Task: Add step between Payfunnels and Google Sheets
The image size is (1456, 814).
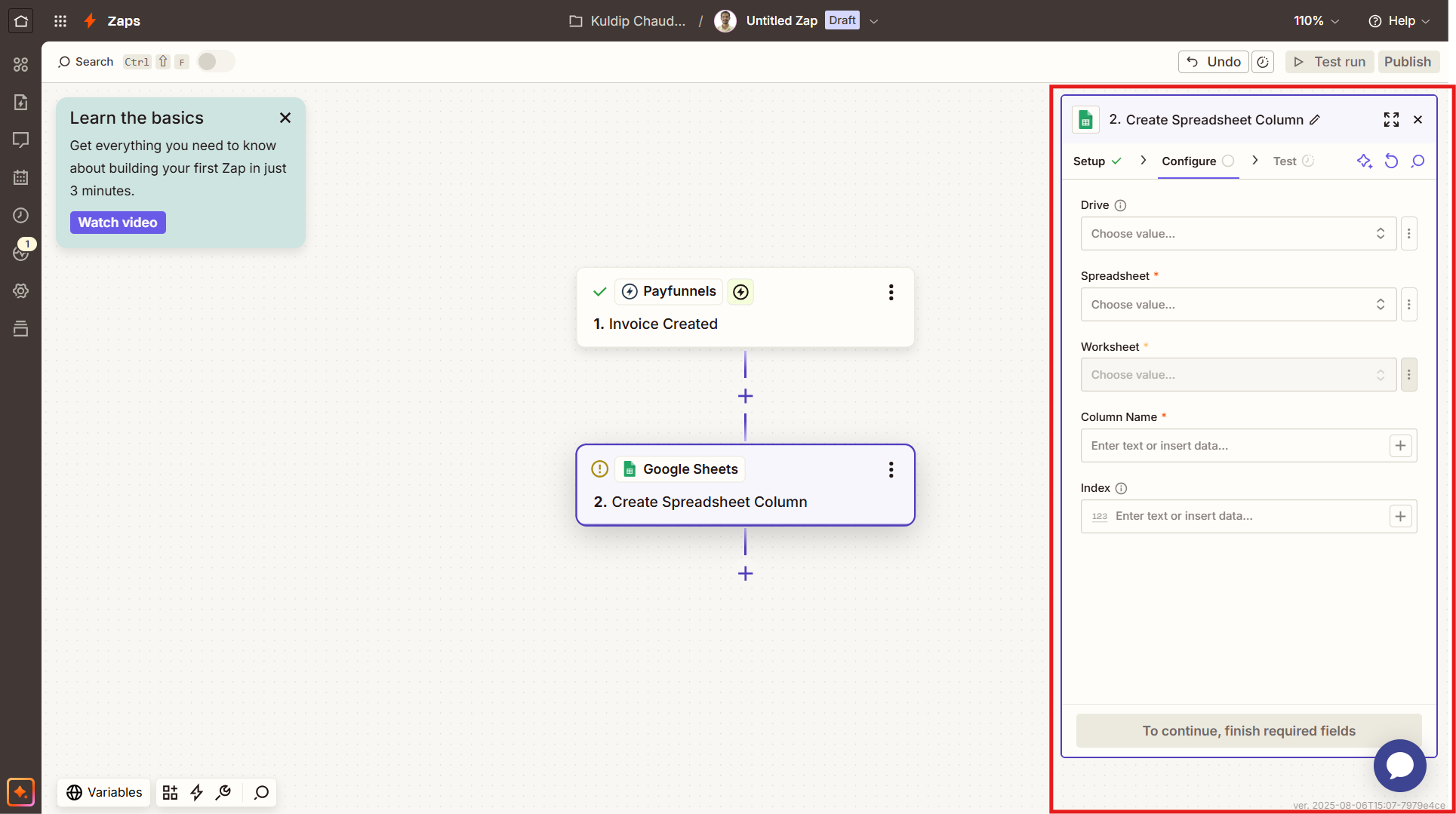Action: coord(745,396)
